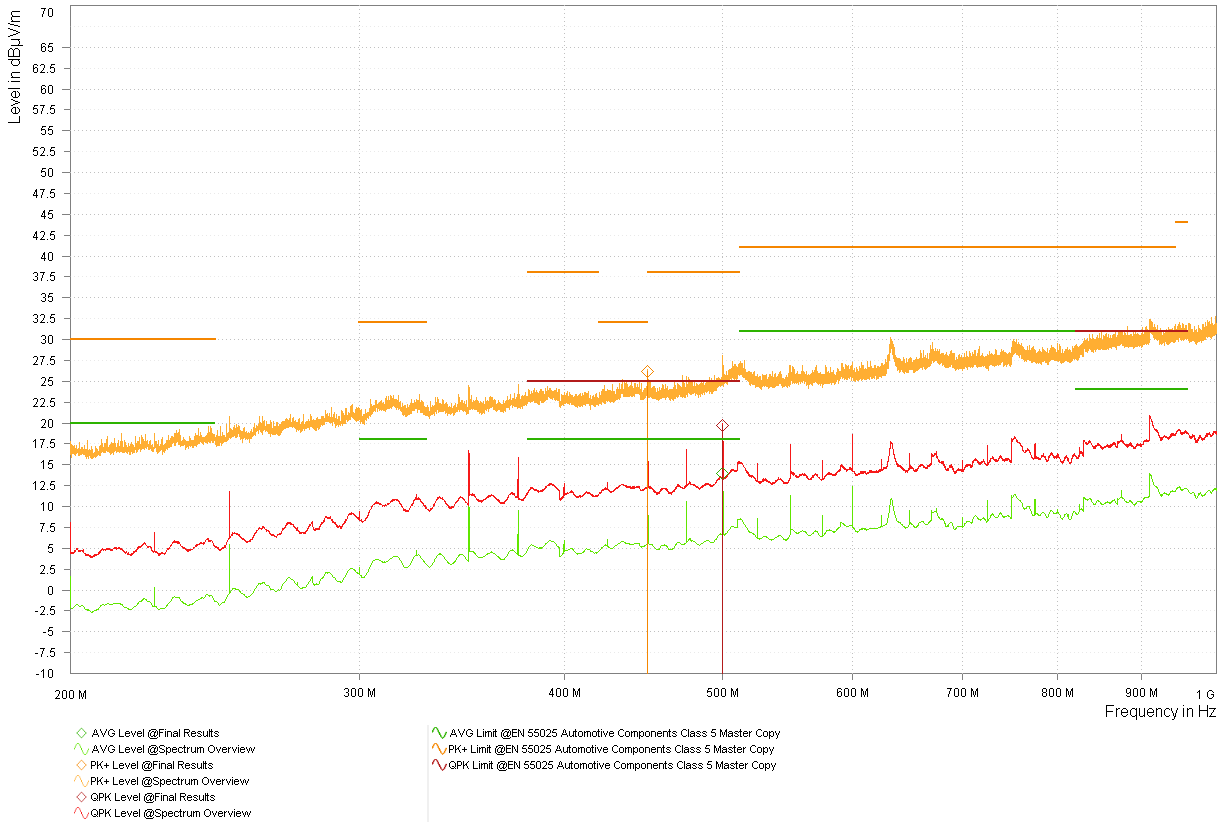Click the '70' label on the level axis
Screen dimensions: 1222x831
tap(48, 14)
